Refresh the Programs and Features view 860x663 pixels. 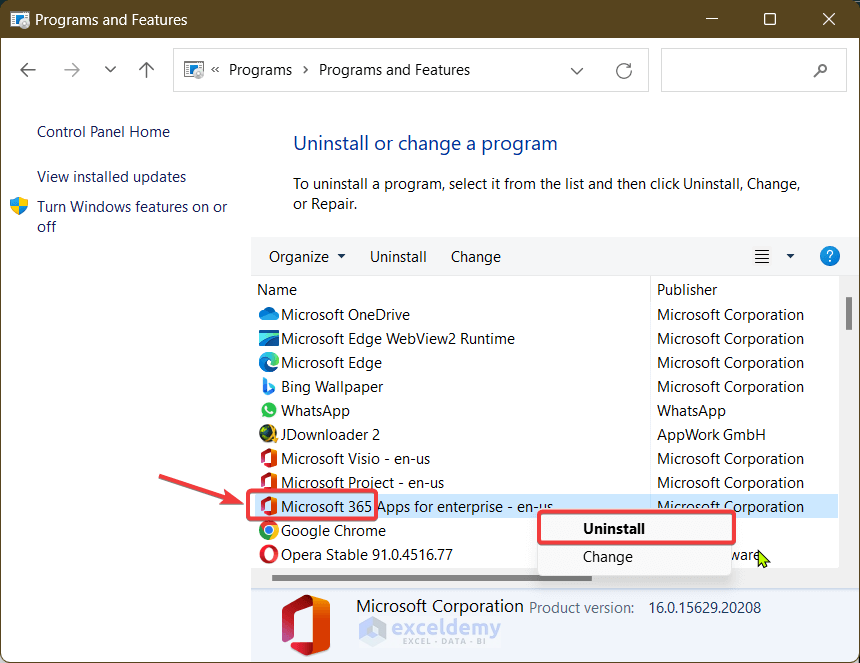(624, 71)
